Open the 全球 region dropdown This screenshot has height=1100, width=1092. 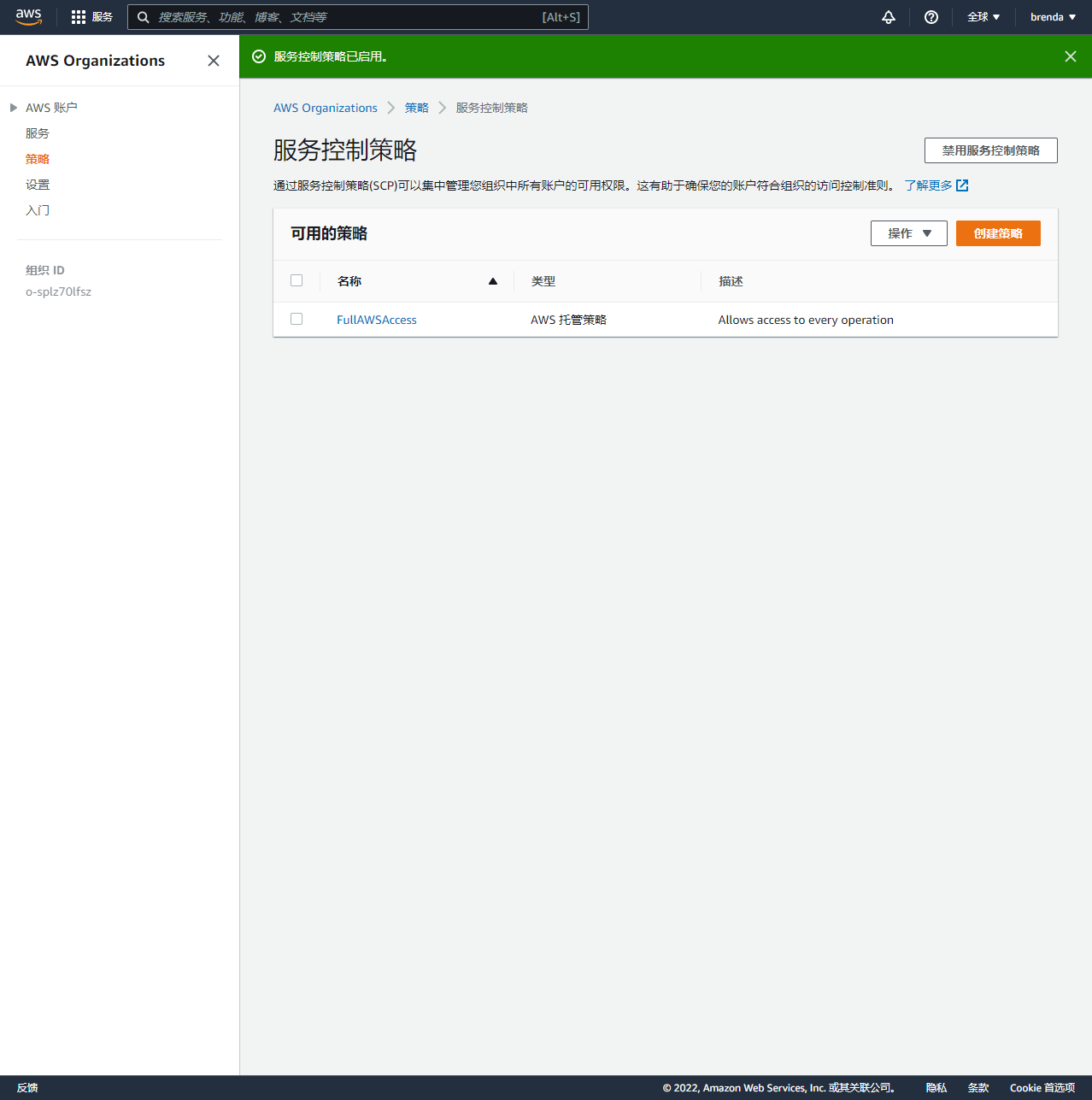click(x=983, y=17)
